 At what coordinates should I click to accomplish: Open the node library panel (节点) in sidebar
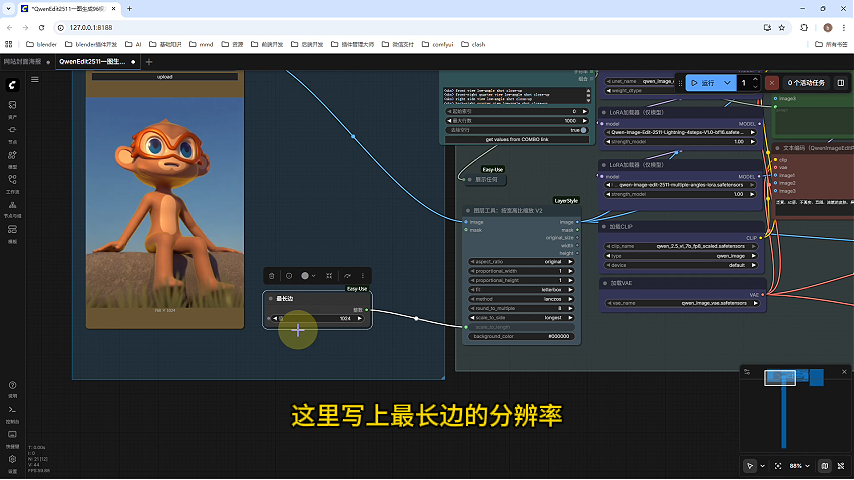coord(12,134)
